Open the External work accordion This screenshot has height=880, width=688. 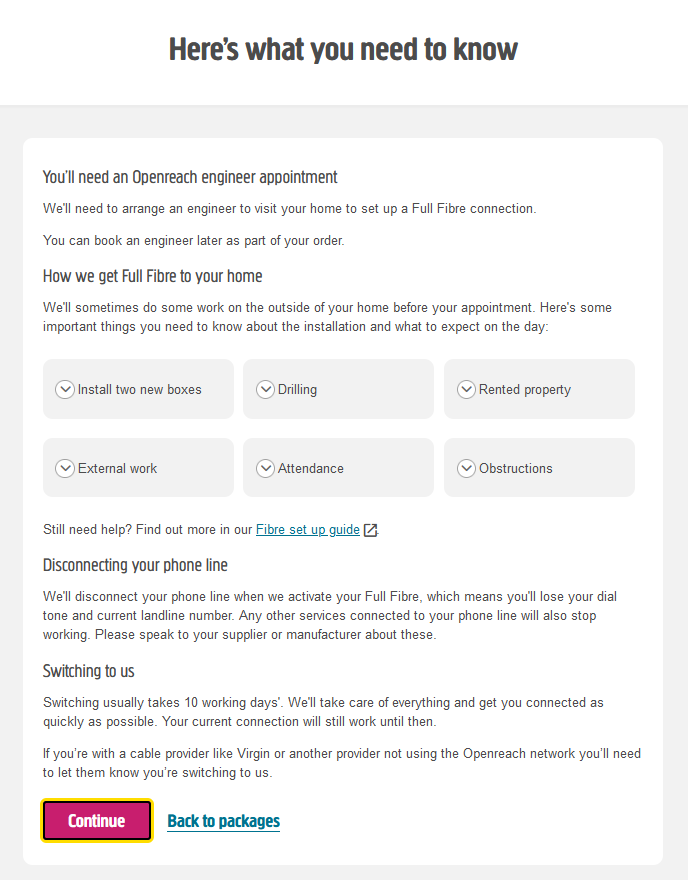pyautogui.click(x=117, y=468)
